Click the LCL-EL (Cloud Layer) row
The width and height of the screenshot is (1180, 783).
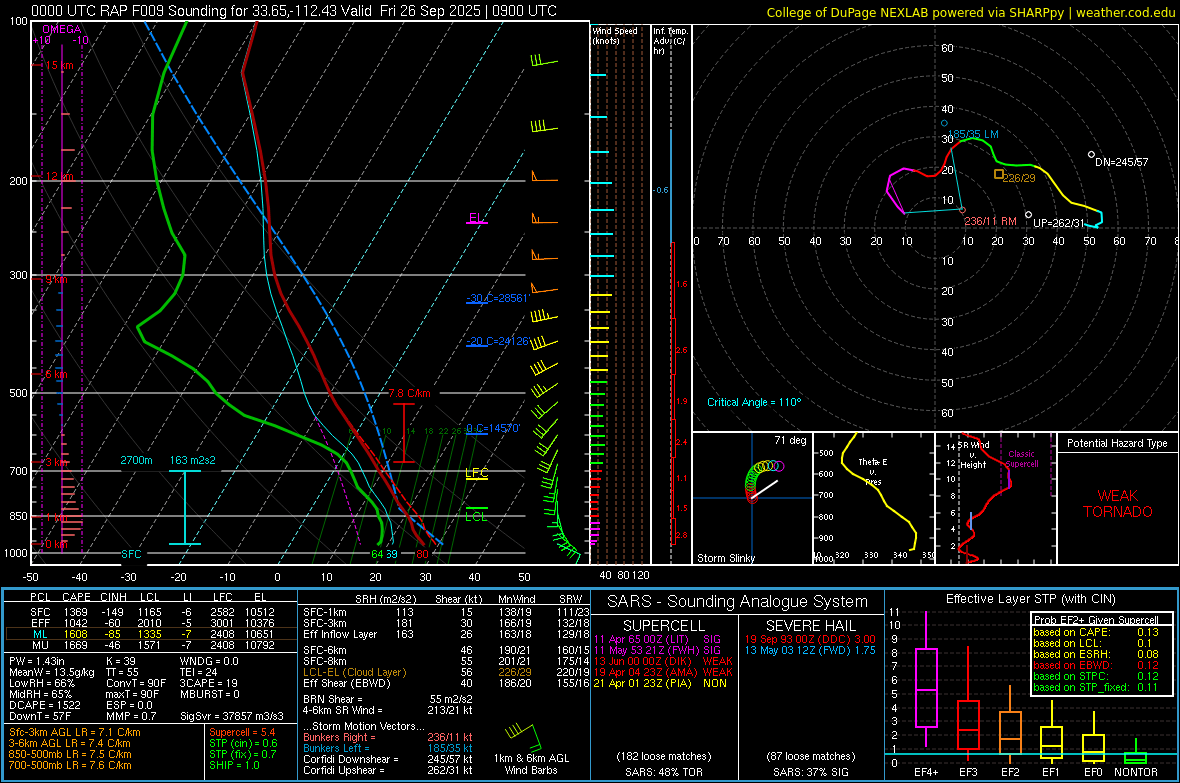(x=446, y=672)
